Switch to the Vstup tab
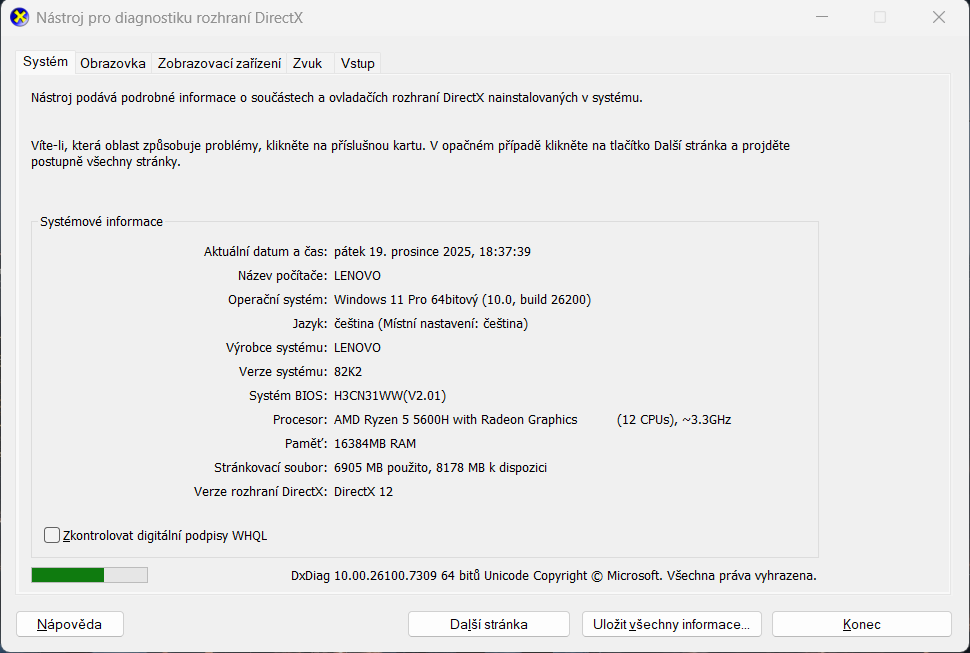The height and width of the screenshot is (653, 970). (x=357, y=62)
